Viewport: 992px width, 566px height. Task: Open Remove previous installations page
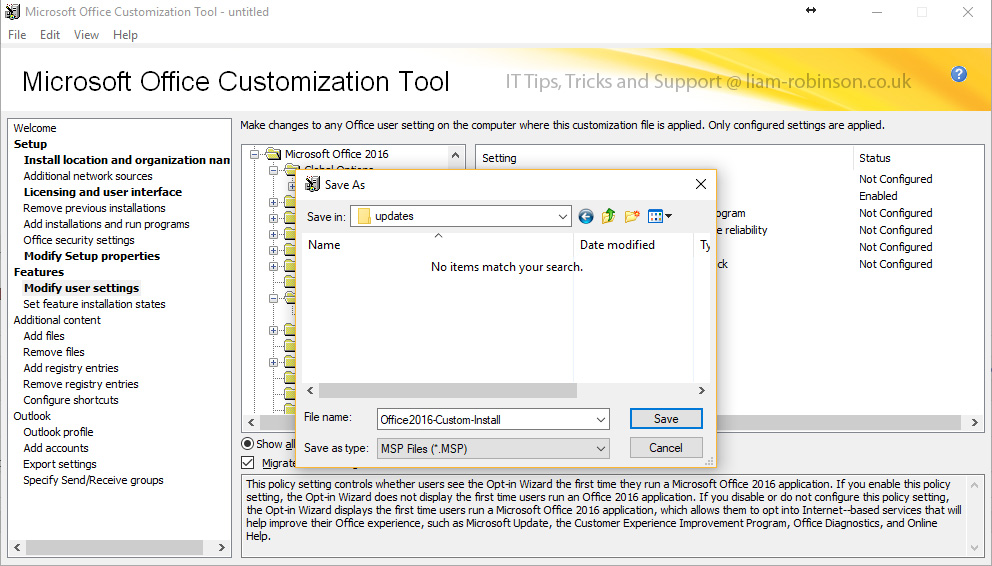[94, 208]
